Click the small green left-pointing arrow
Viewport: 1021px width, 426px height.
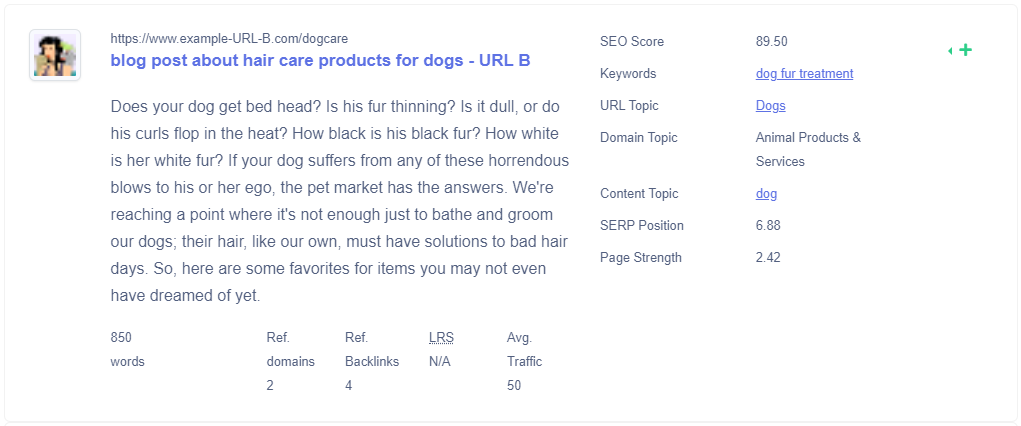(x=950, y=51)
